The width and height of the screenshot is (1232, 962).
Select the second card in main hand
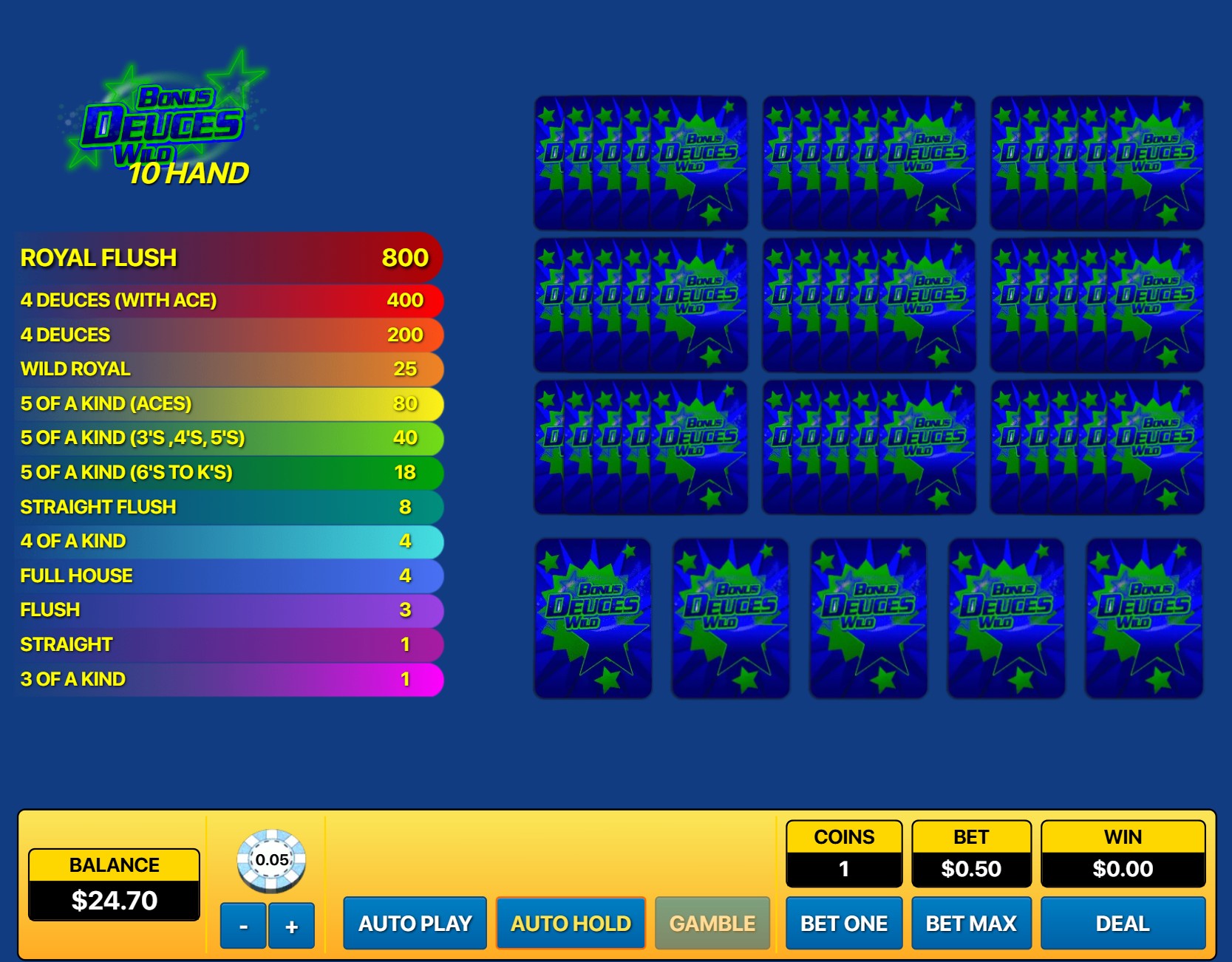click(x=730, y=618)
